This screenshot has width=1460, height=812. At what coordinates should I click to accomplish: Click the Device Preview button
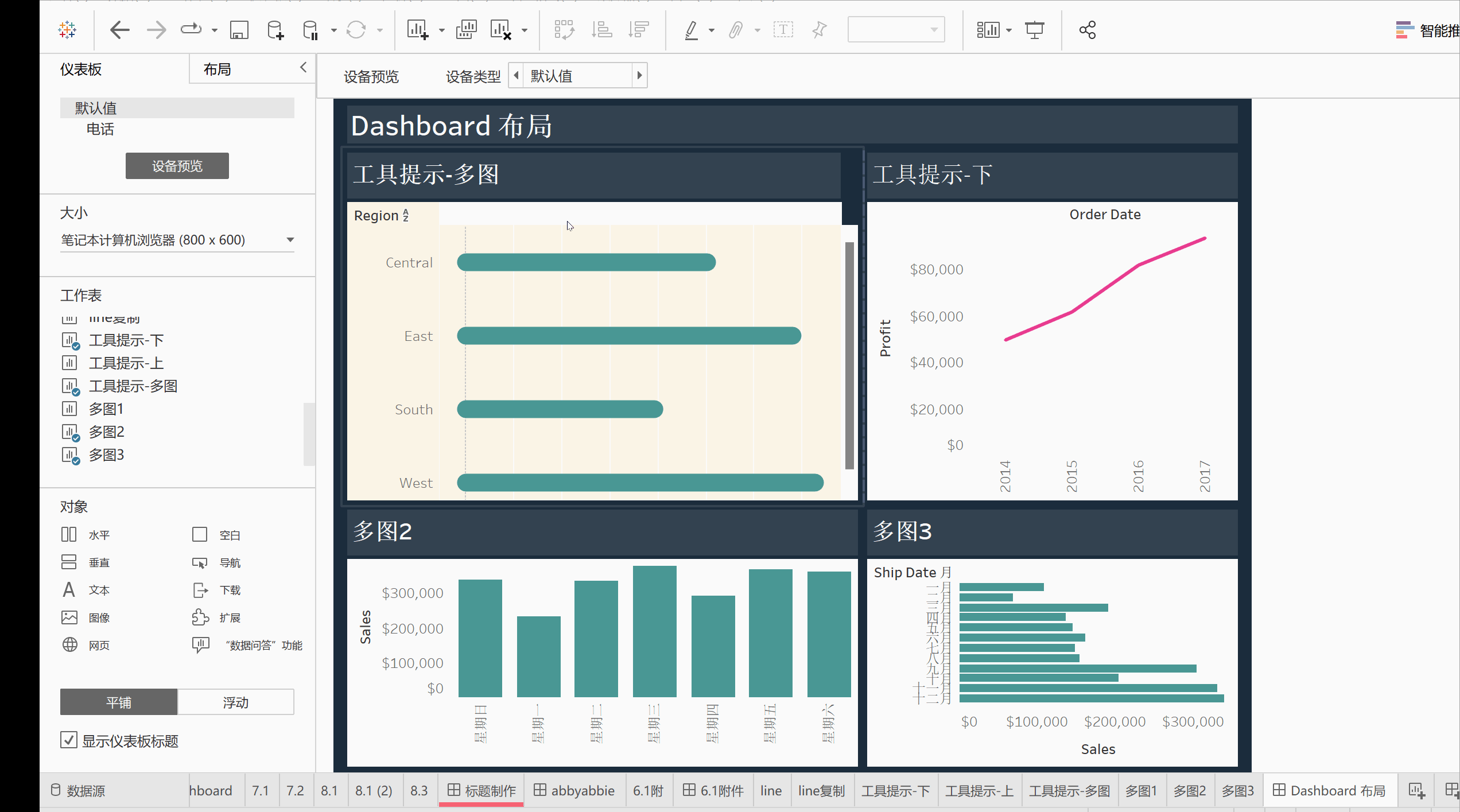177,166
